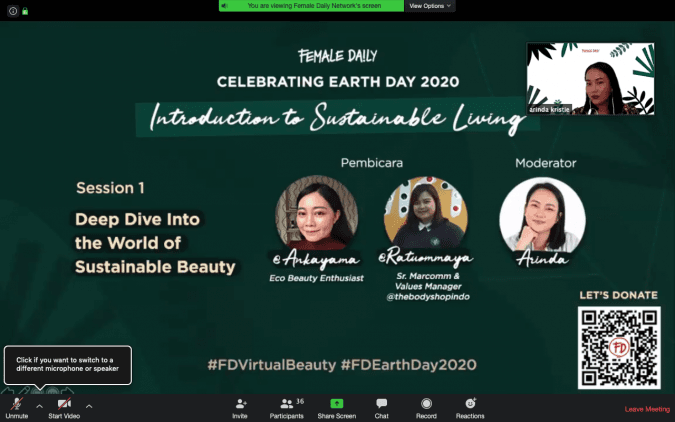Click the green encryption lock icon
The image size is (675, 422).
[x=25, y=12]
